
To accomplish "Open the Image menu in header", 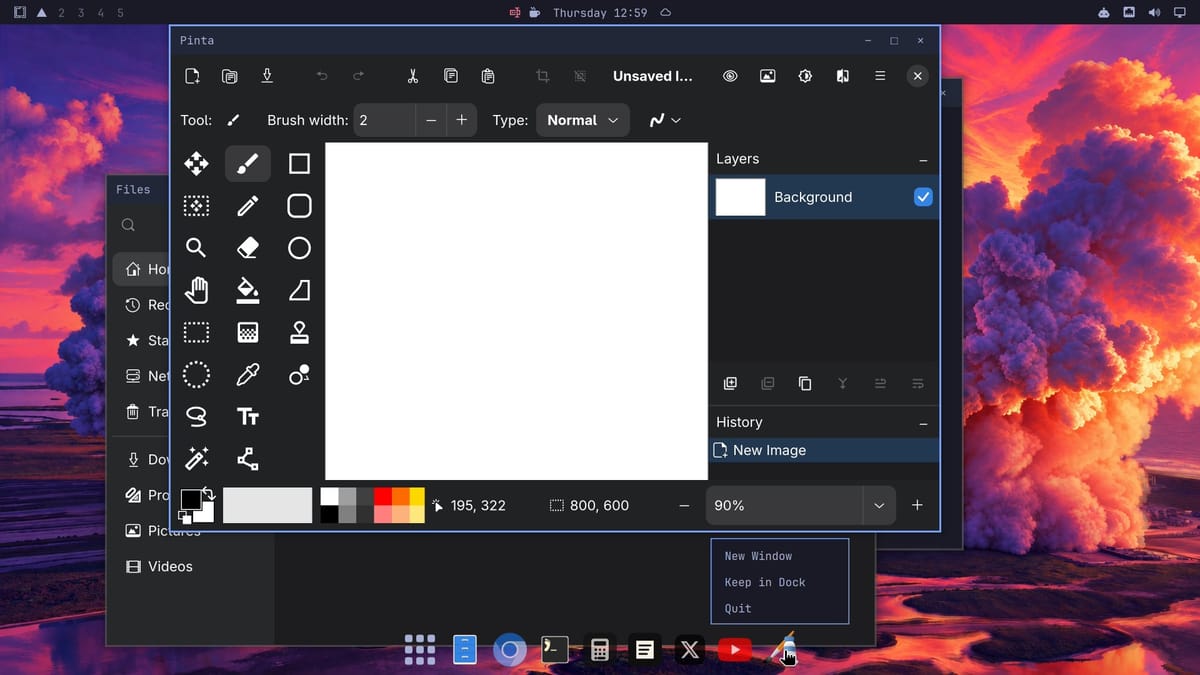I will [x=768, y=76].
